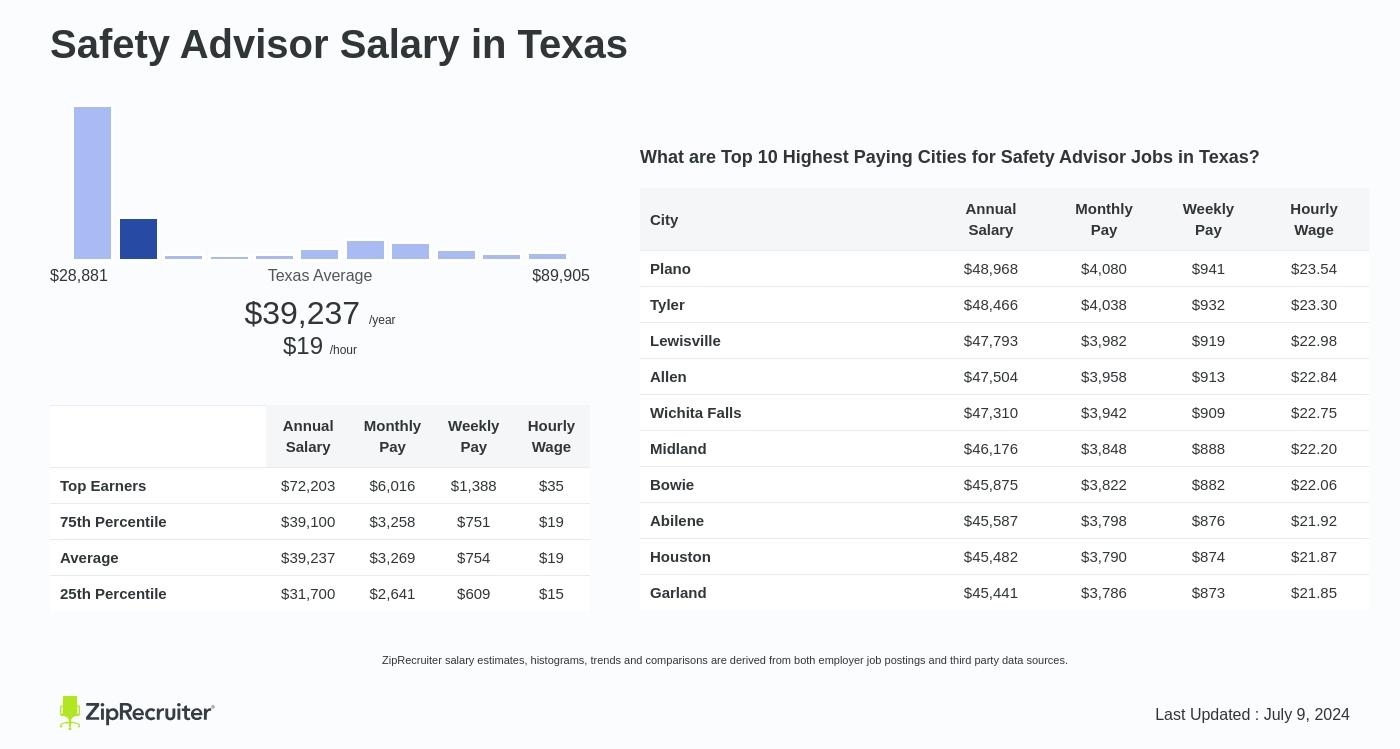
Task: Click the 'Average' row label
Action: click(89, 558)
